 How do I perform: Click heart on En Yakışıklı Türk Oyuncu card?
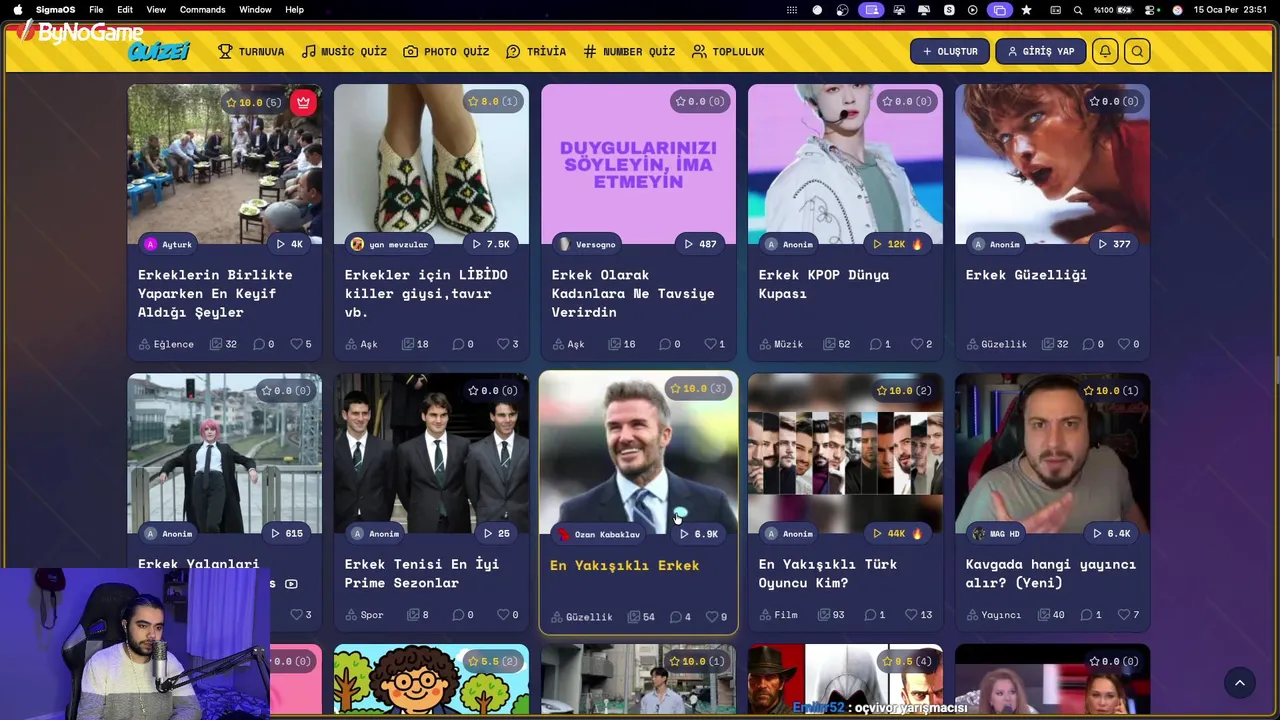(911, 614)
